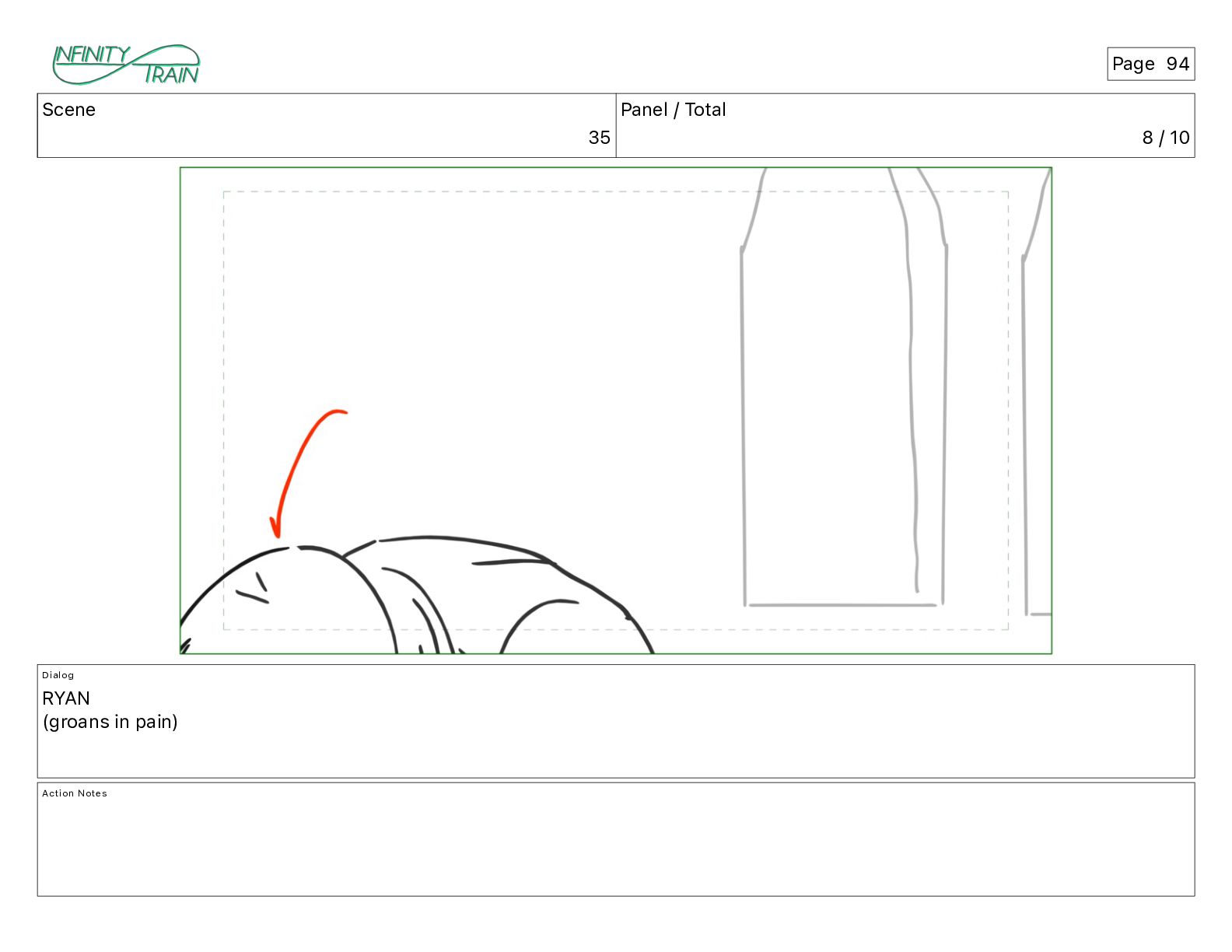Image resolution: width=1232 pixels, height=952 pixels.
Task: Click the Action Notes label
Action: click(75, 793)
